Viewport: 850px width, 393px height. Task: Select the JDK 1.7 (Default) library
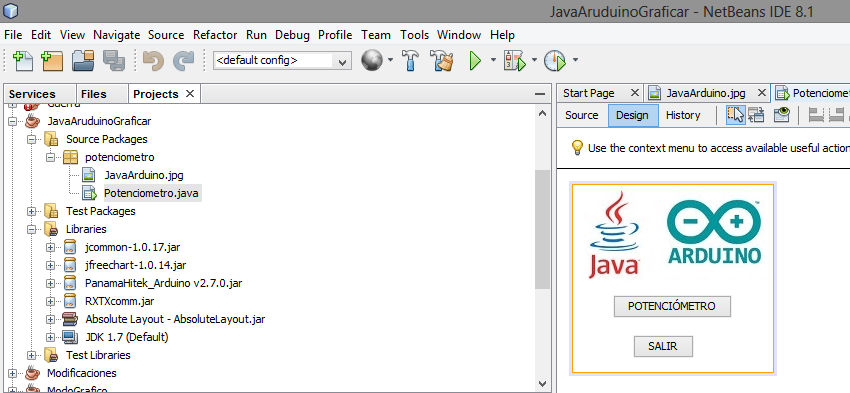click(x=127, y=337)
